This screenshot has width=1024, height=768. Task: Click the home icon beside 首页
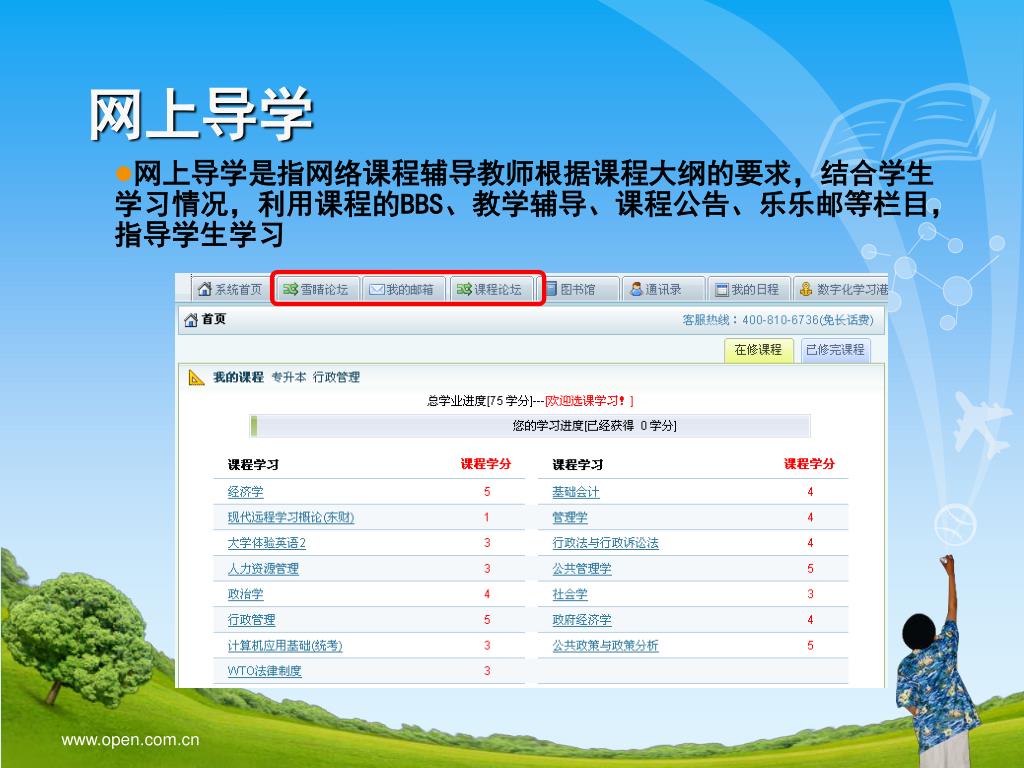[191, 319]
